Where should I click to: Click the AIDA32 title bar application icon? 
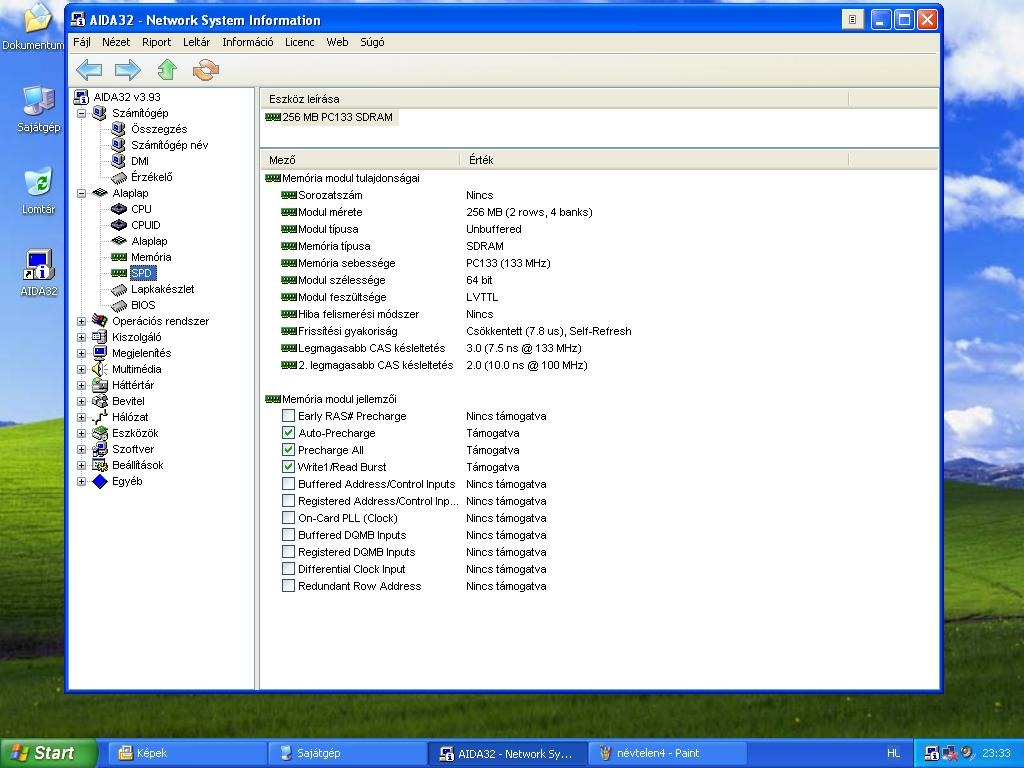(x=78, y=20)
